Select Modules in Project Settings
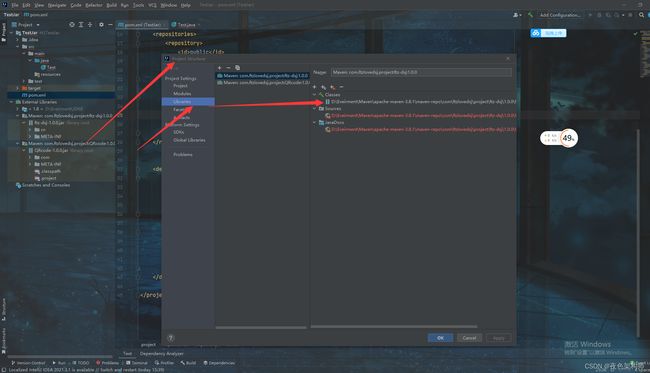The width and height of the screenshot is (650, 373). (x=182, y=94)
